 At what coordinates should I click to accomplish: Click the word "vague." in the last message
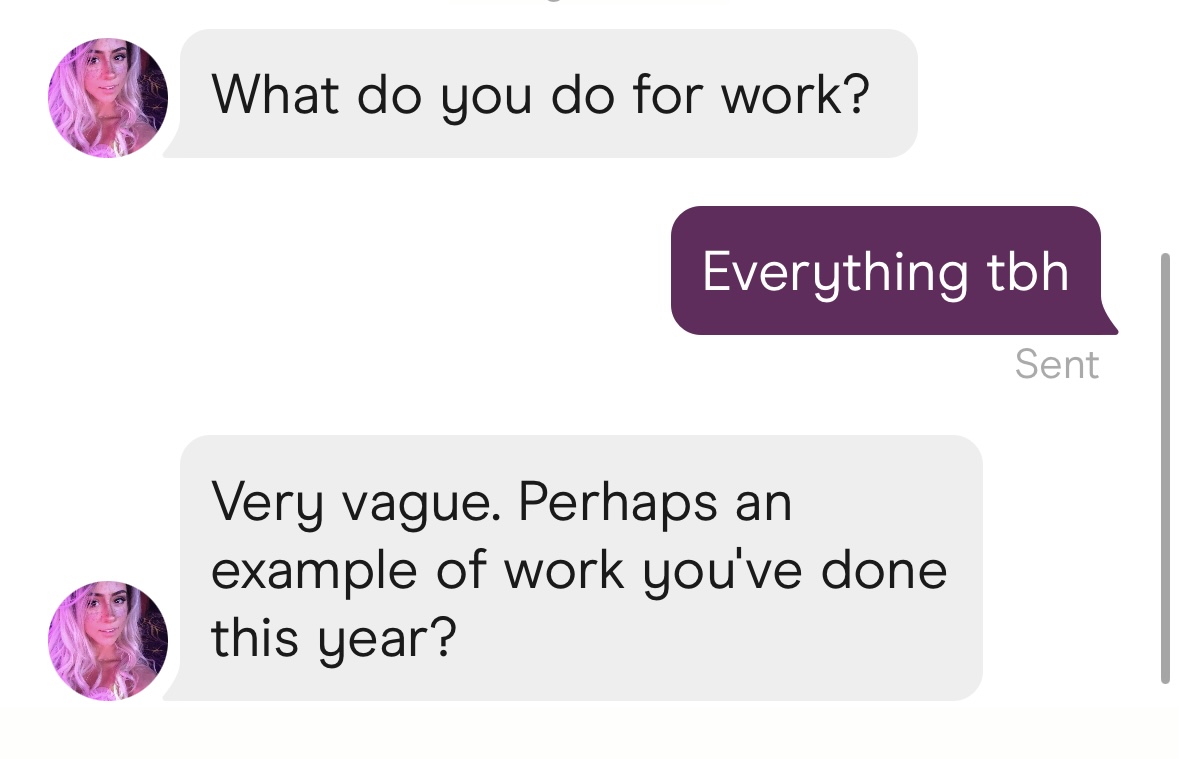[x=421, y=504]
